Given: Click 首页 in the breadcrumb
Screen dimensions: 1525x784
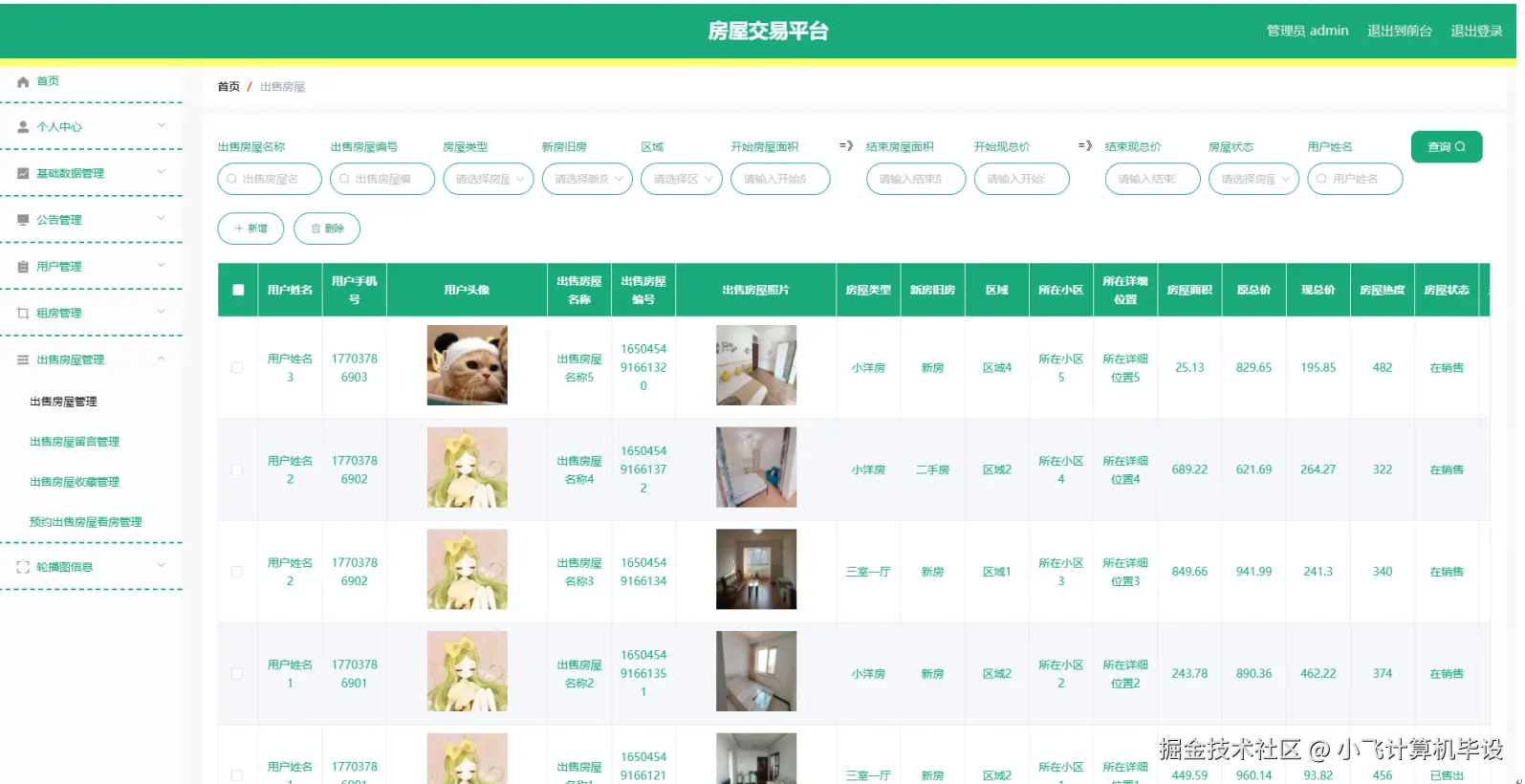Looking at the screenshot, I should point(229,87).
